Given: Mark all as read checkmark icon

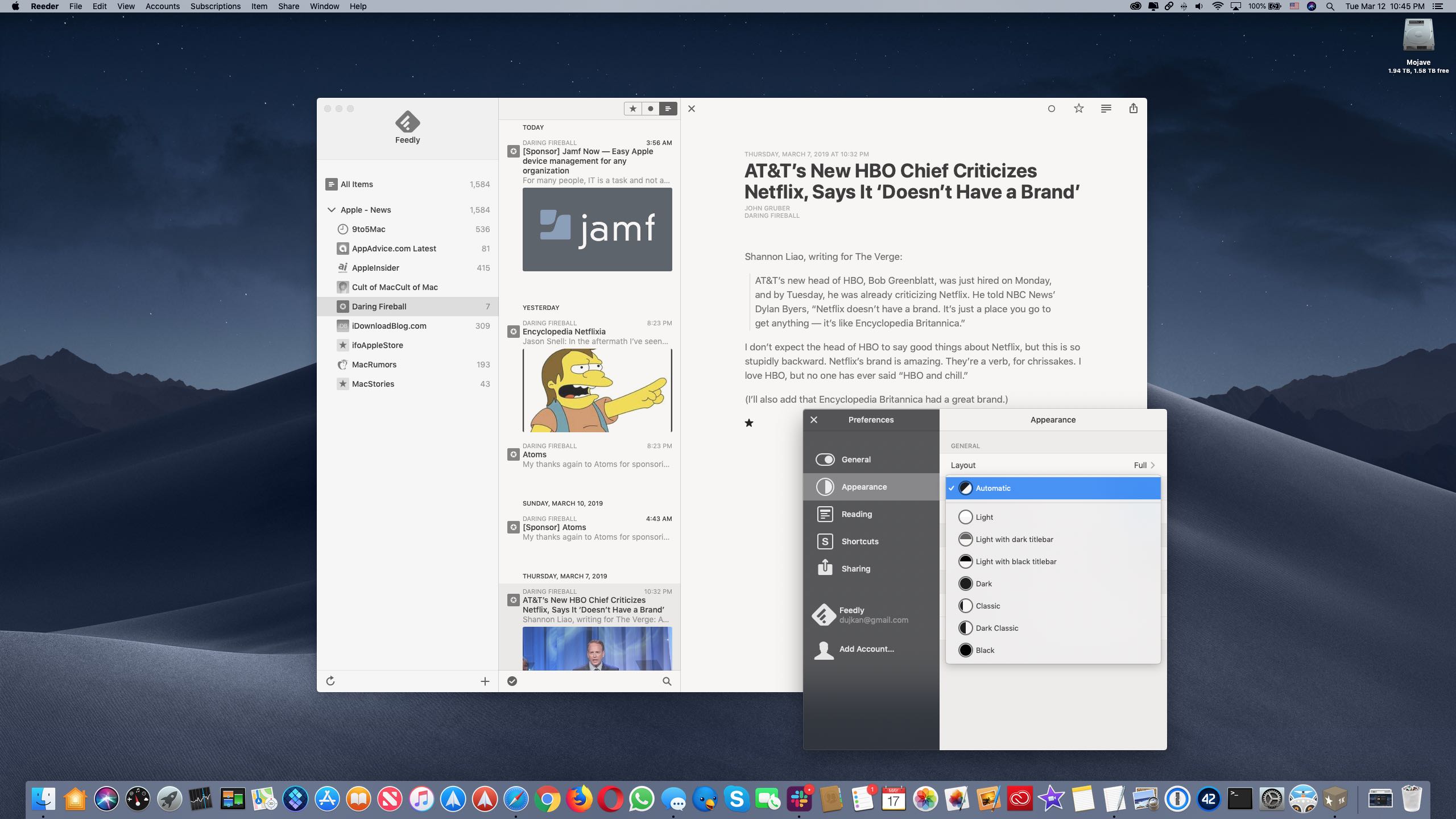Looking at the screenshot, I should click(512, 681).
